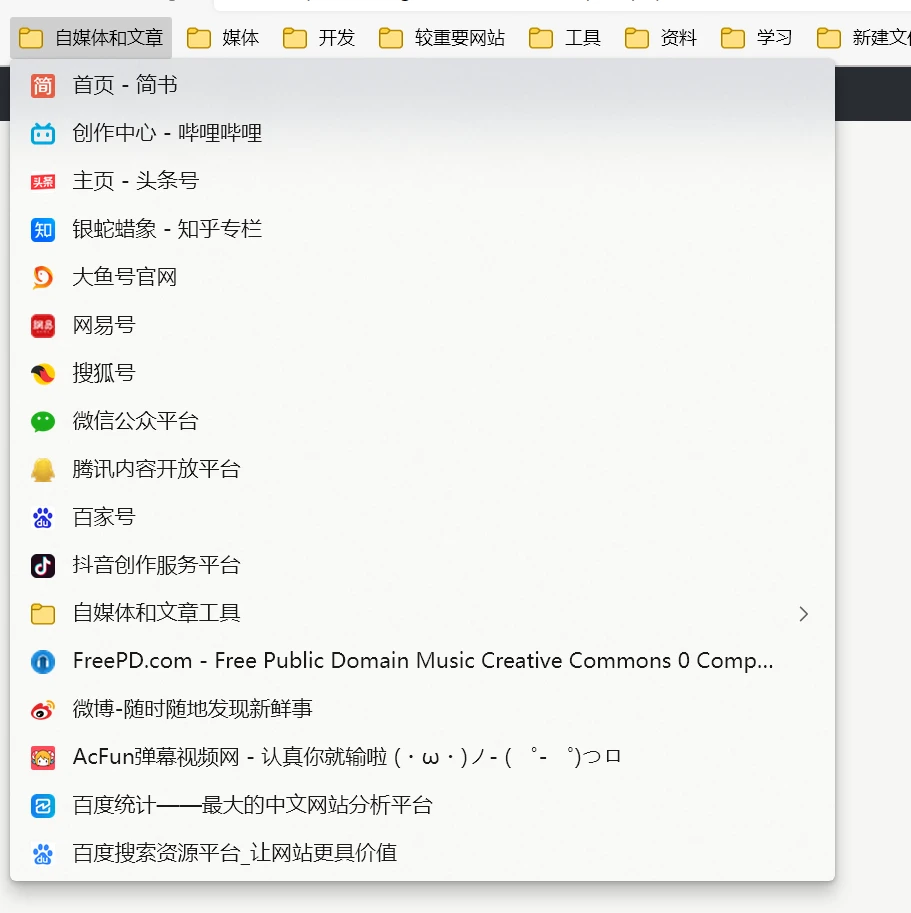The width and height of the screenshot is (911, 913).
Task: Click the Zhihu blue favicon
Action: pyautogui.click(x=42, y=229)
